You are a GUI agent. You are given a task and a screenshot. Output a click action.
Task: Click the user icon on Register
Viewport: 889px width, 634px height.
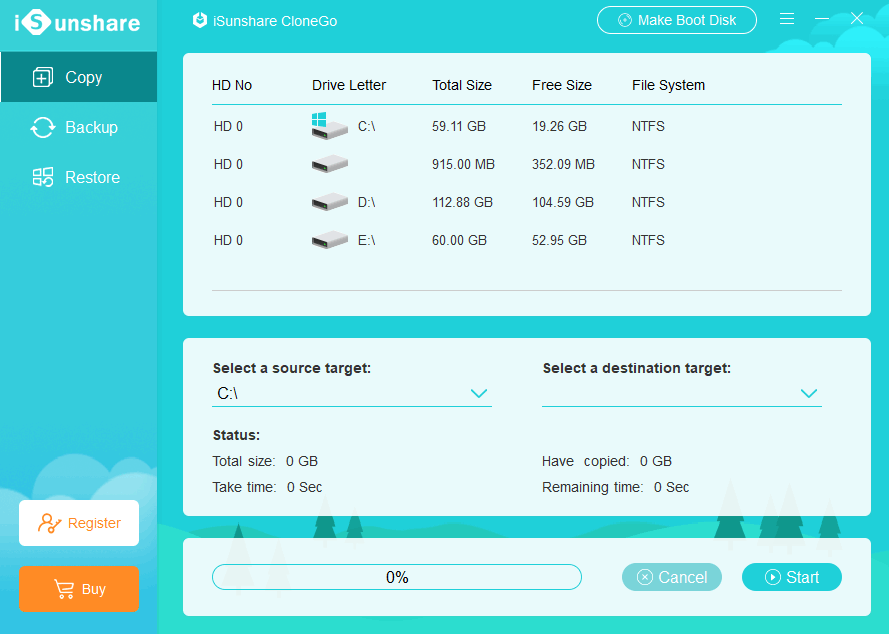[49, 523]
